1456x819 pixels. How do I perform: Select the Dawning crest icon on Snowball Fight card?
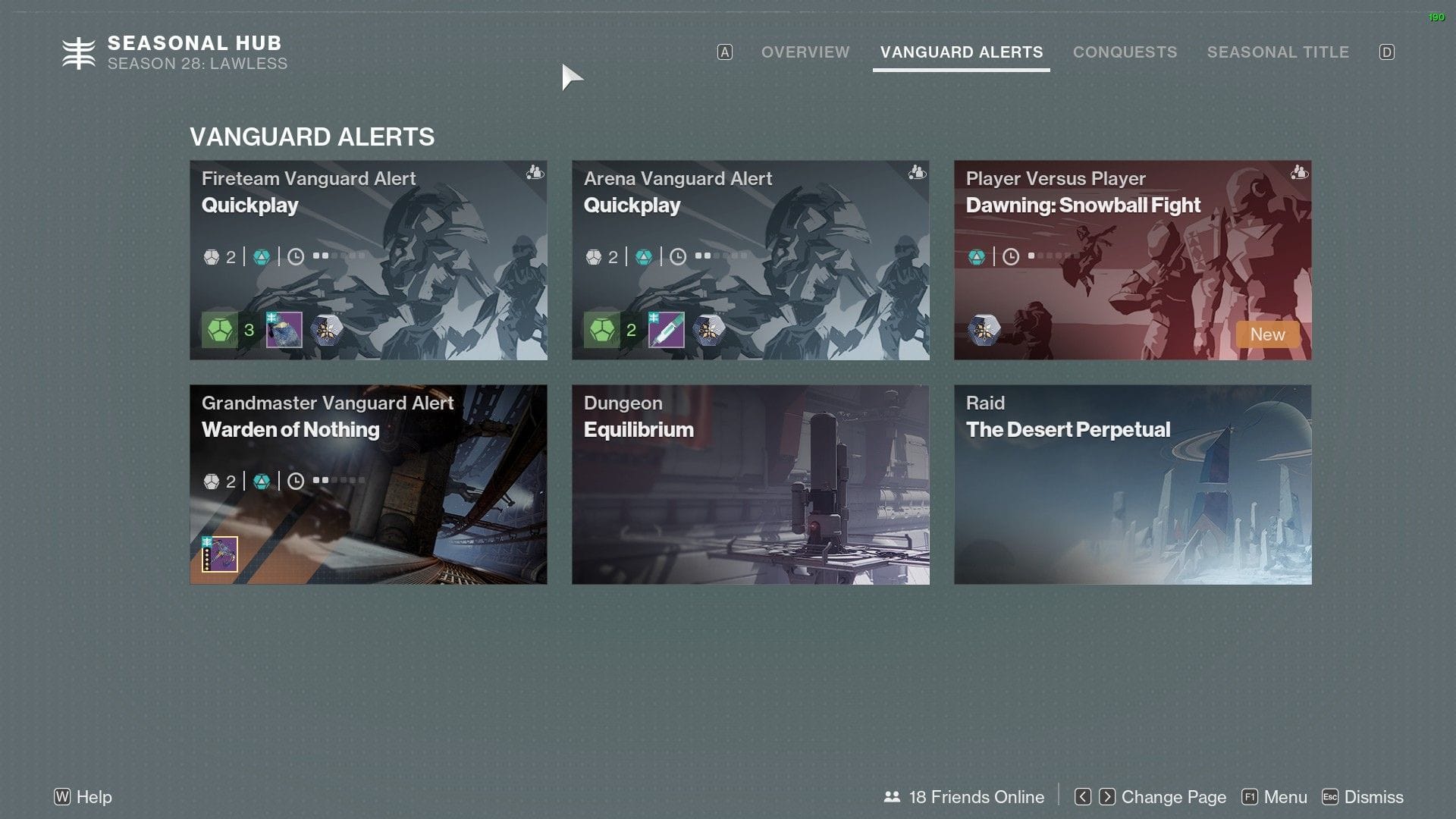[x=982, y=329]
